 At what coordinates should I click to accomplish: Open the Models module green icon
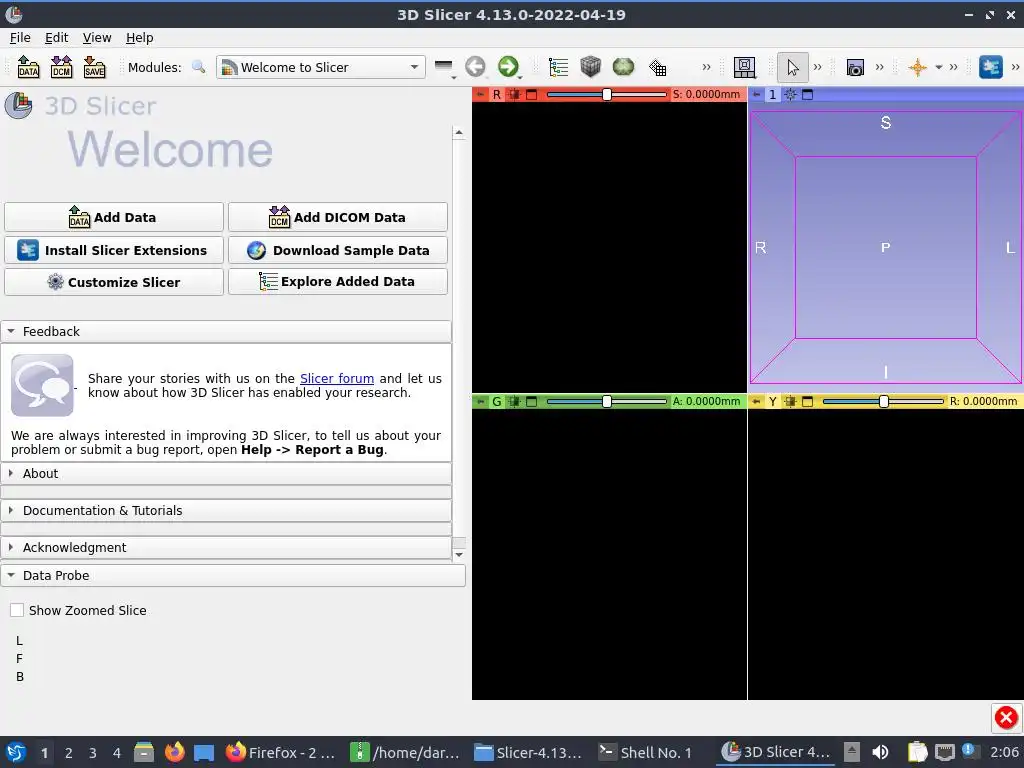click(x=623, y=67)
